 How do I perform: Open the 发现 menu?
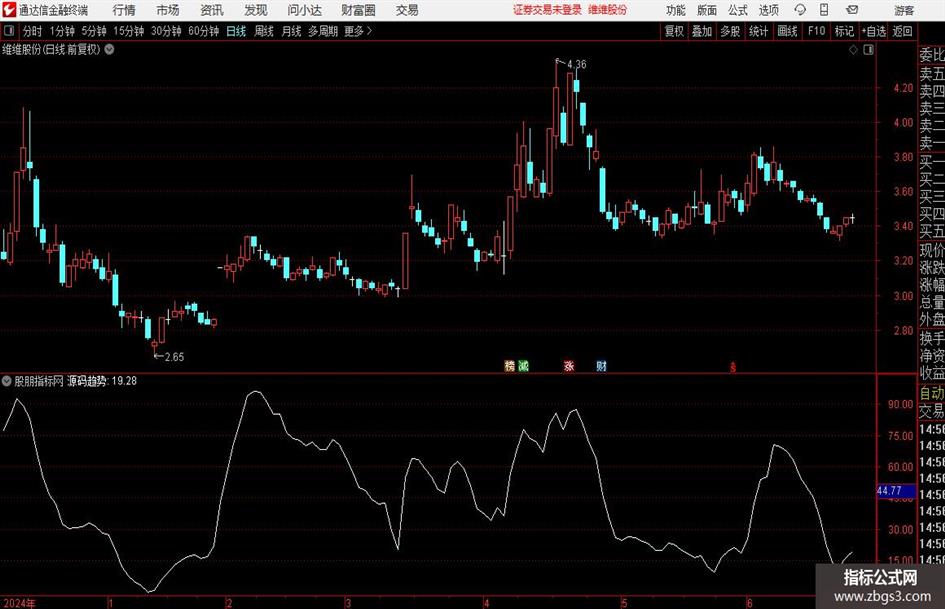click(x=256, y=10)
